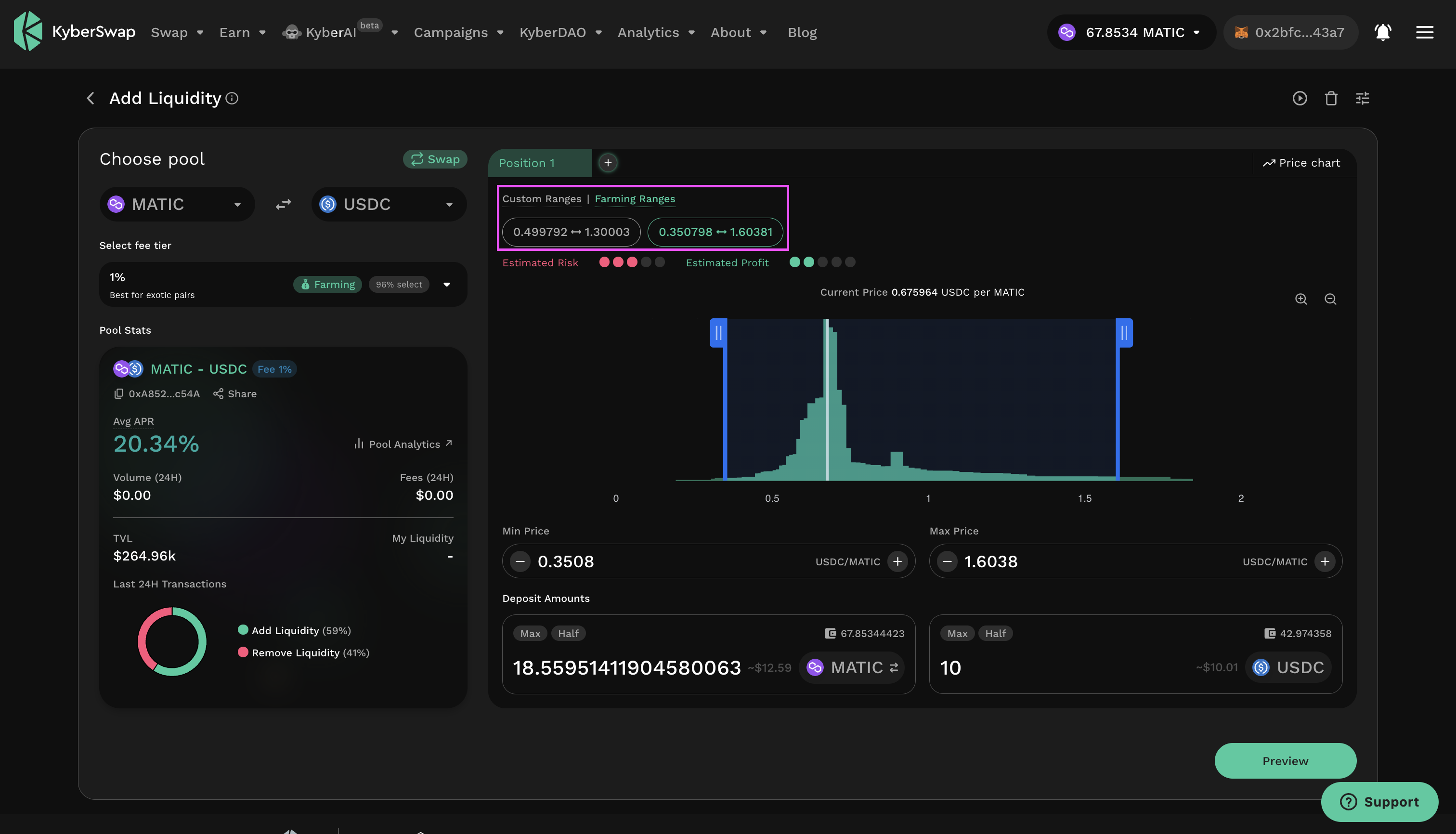
Task: Increase the Max Price value
Action: 1325,561
